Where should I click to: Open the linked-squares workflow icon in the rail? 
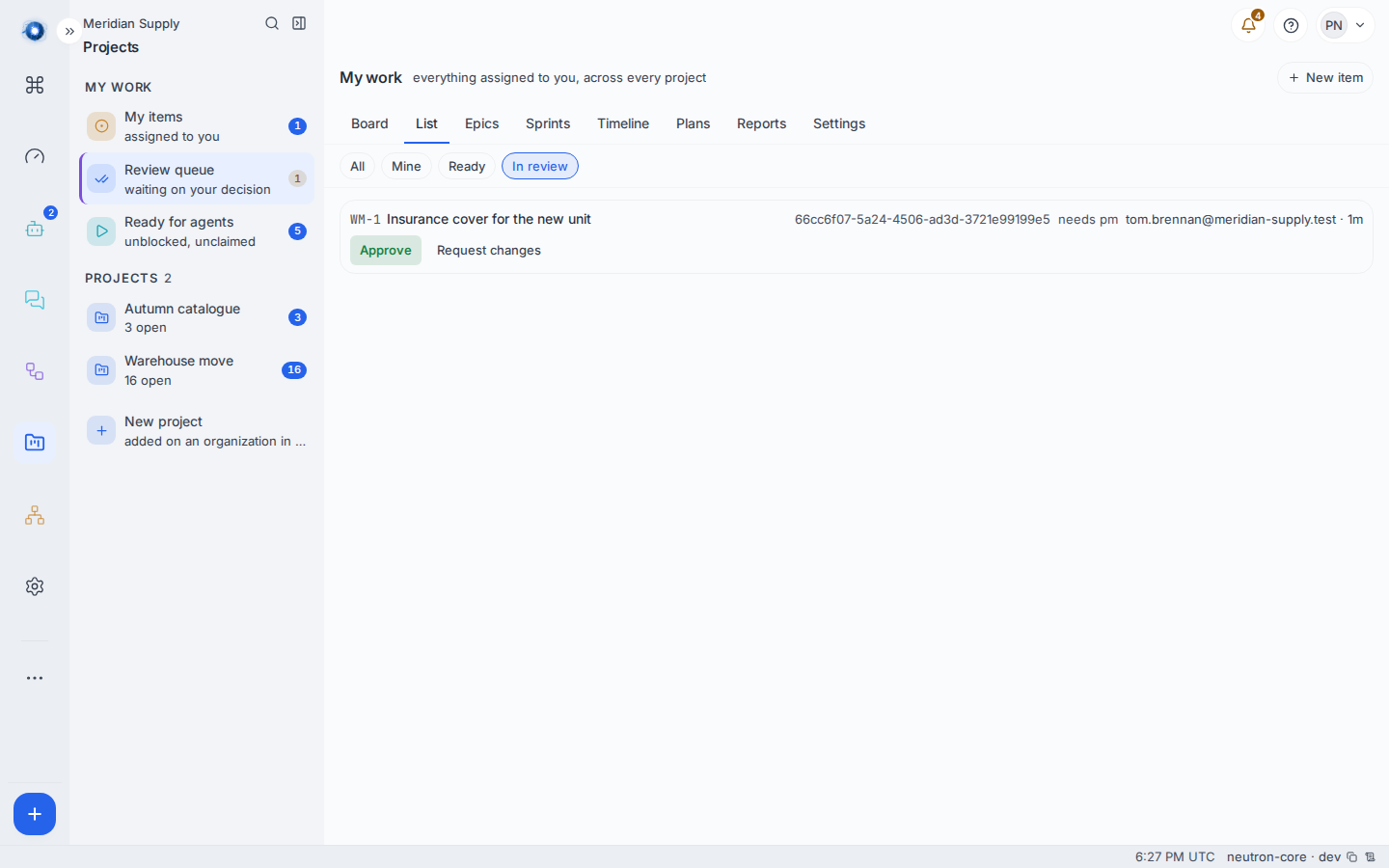35,371
